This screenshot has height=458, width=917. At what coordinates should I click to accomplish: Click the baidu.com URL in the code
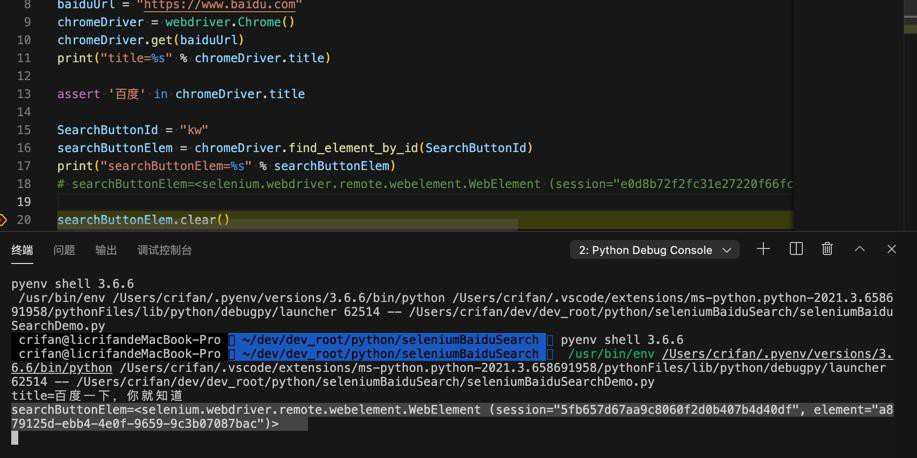(221, 5)
